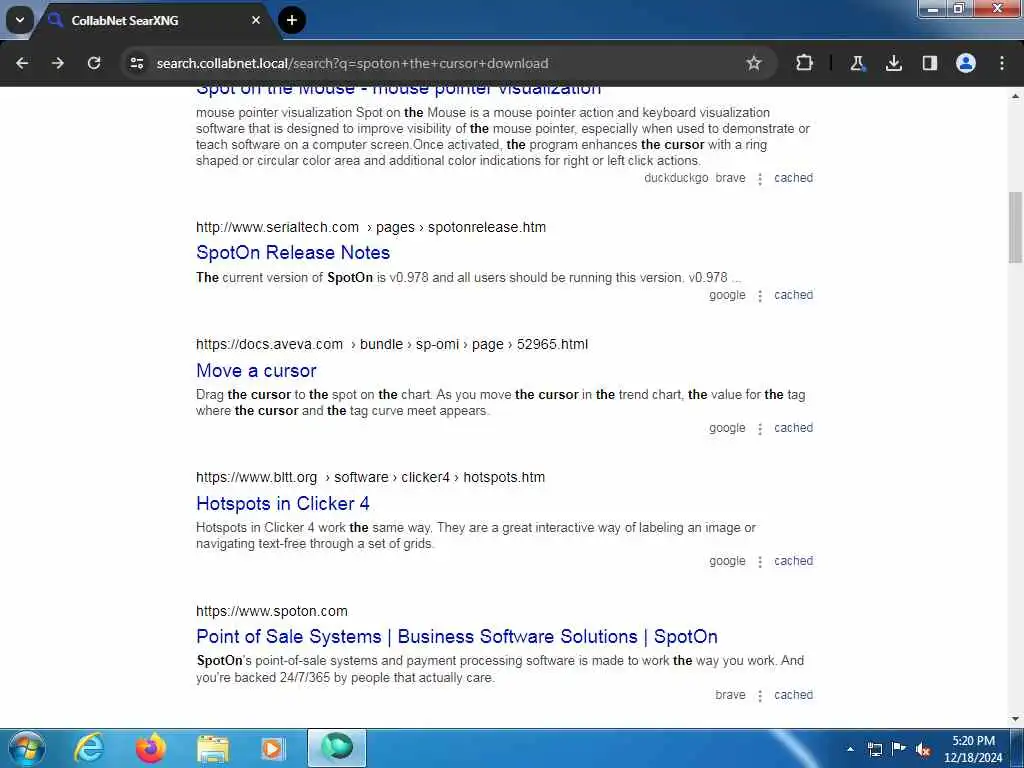Screen dimensions: 1024x768
Task: Open network status tray icon
Action: (874, 749)
